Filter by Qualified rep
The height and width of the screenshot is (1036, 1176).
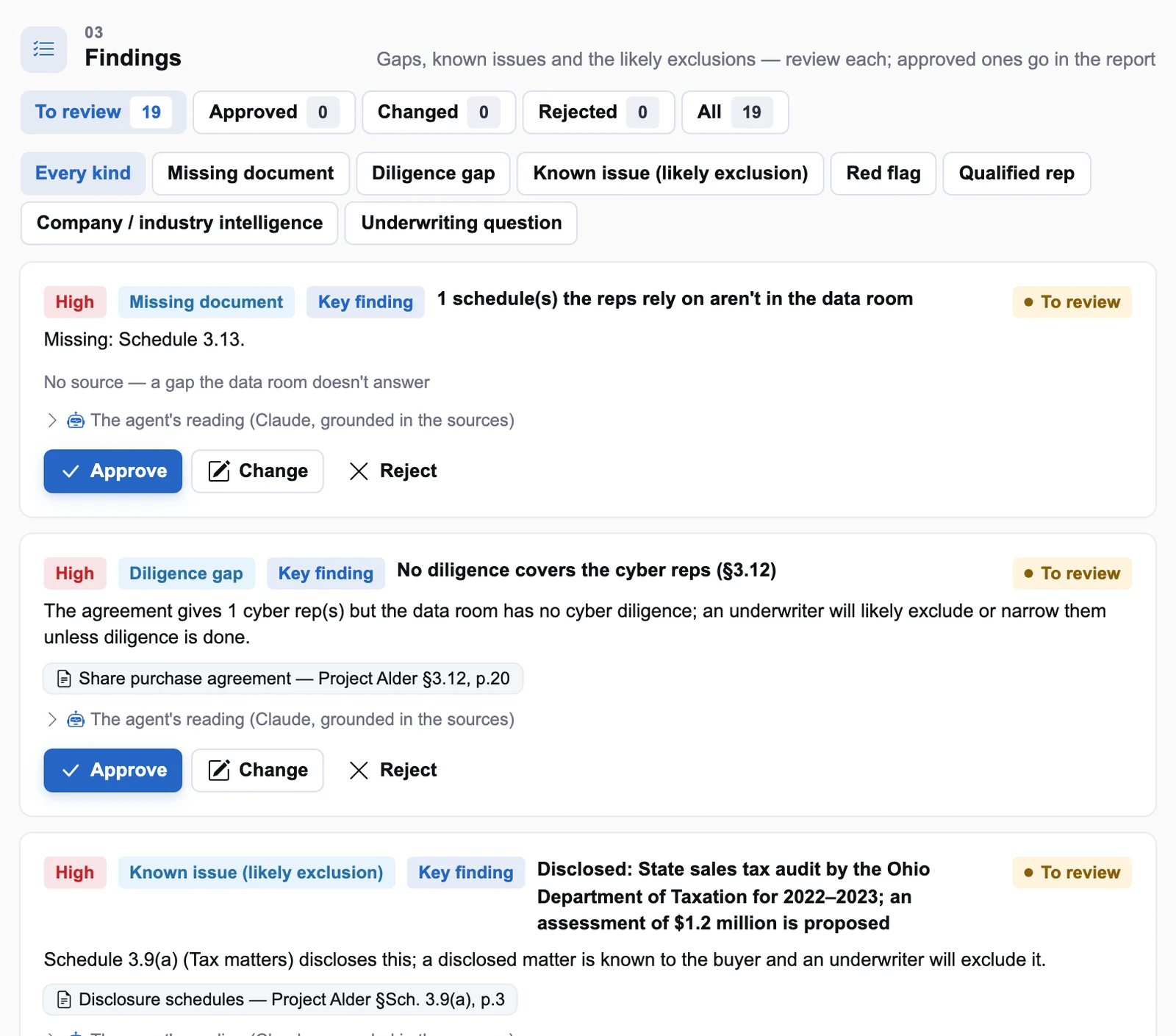click(1017, 174)
